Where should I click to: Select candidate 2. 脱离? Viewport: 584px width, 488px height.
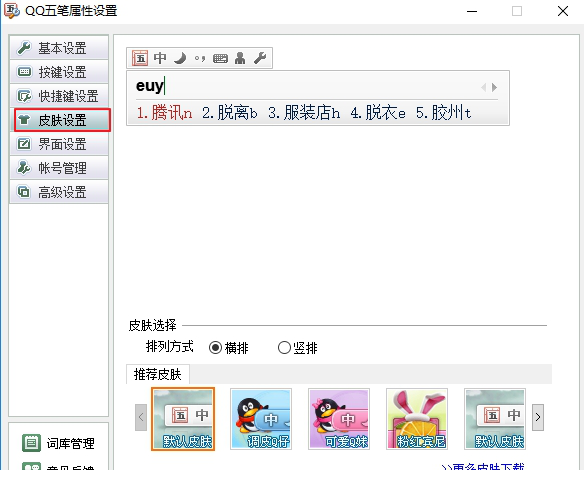[x=230, y=113]
